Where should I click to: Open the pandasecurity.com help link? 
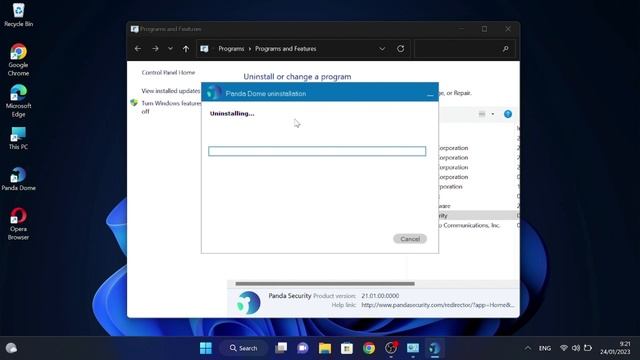click(438, 305)
